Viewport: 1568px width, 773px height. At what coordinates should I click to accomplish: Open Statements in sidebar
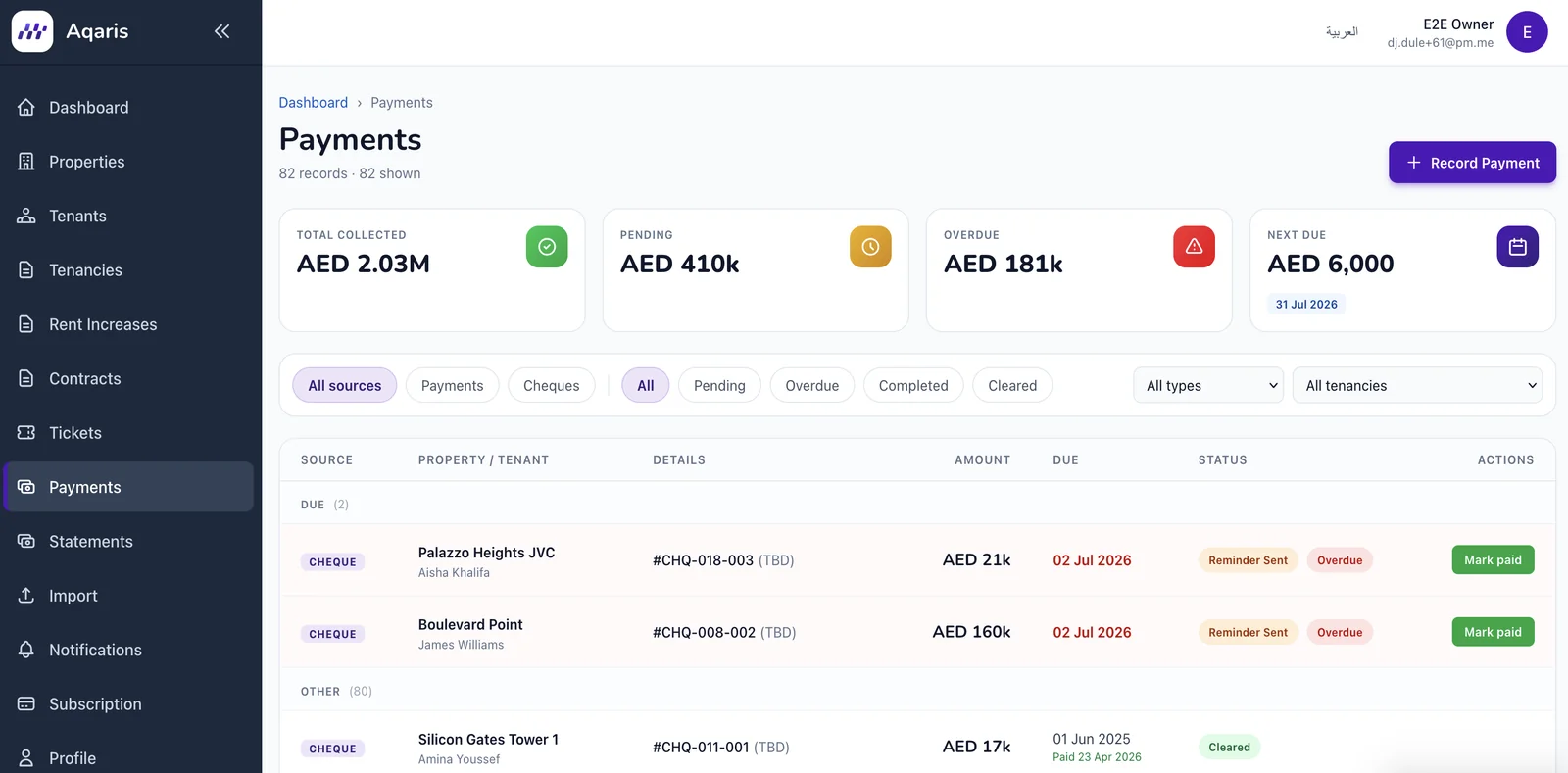pos(128,541)
